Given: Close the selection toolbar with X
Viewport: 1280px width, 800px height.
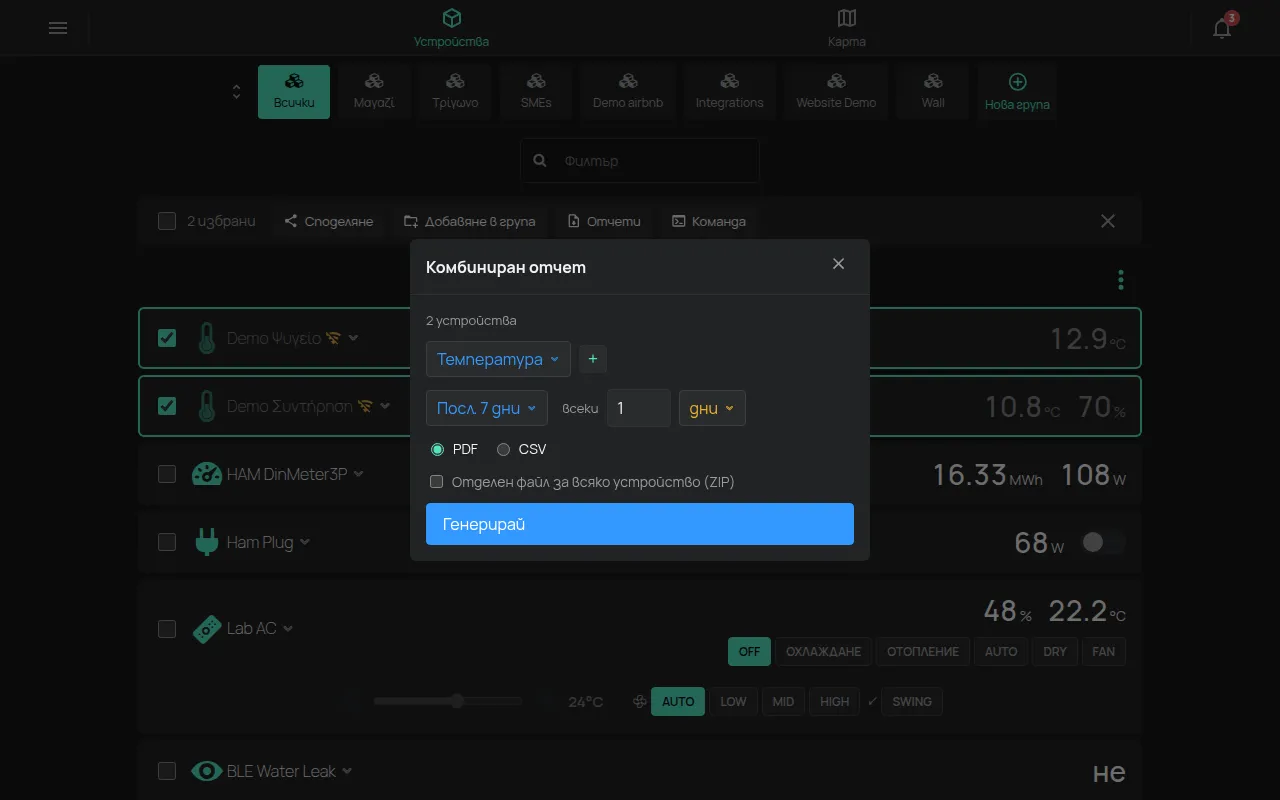Looking at the screenshot, I should coord(1108,221).
